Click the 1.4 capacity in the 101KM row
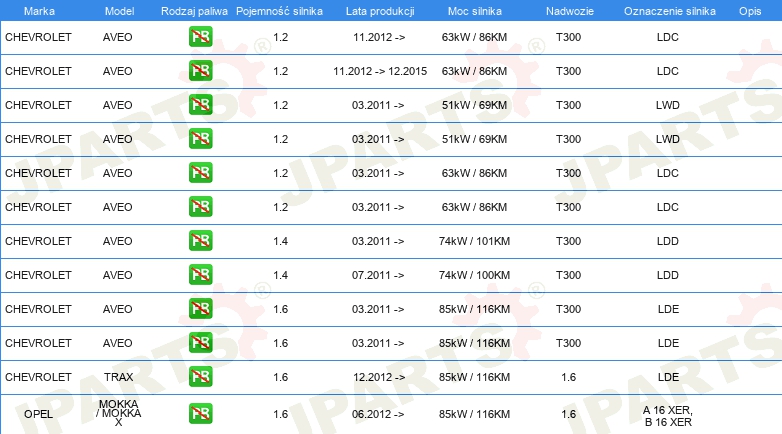 coord(281,241)
